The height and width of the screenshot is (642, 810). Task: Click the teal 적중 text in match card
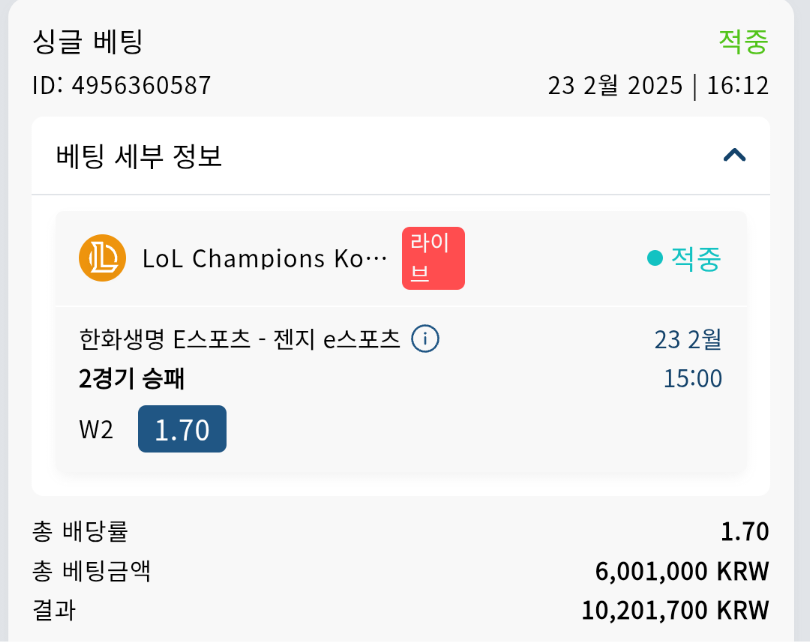pos(696,259)
